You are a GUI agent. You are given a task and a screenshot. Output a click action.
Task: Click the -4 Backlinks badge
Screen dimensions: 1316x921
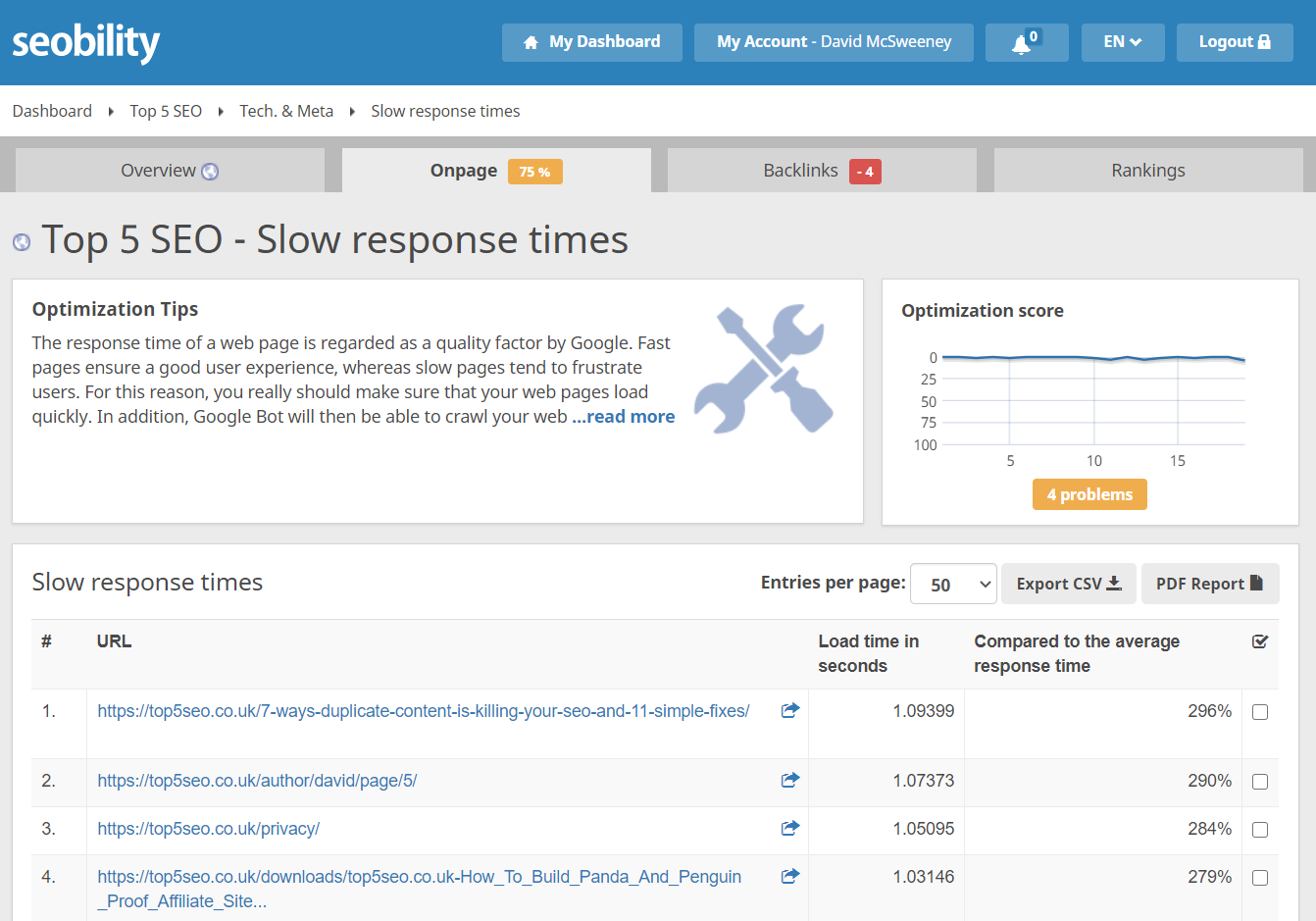(865, 172)
